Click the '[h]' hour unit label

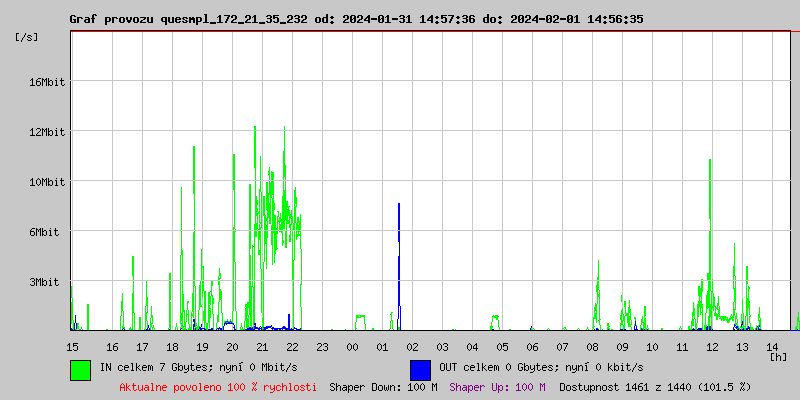click(779, 357)
